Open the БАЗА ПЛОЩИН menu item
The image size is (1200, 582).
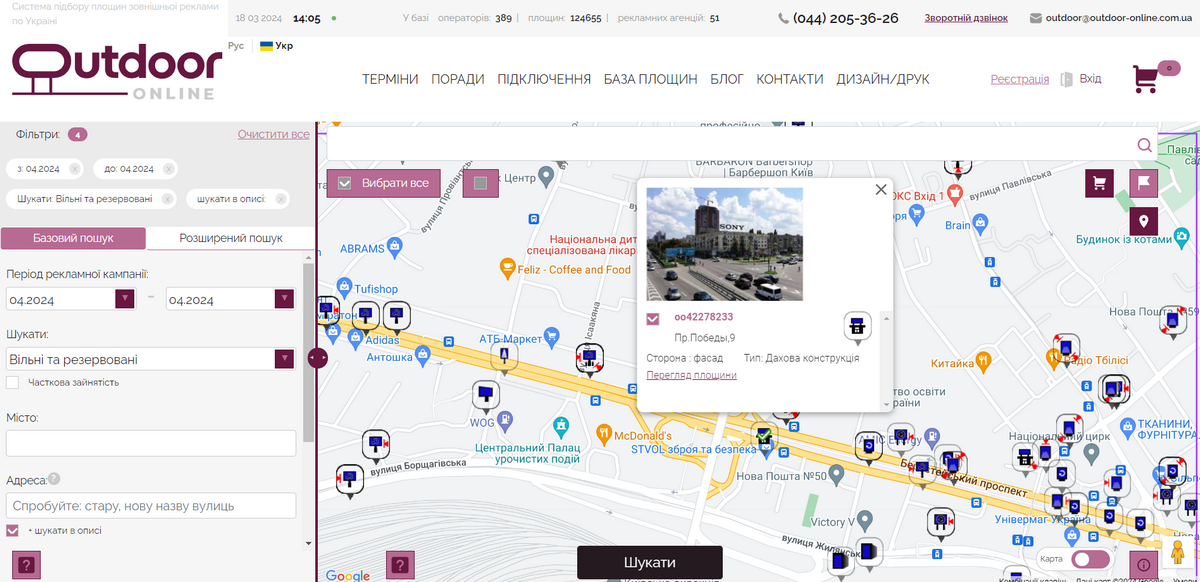click(x=650, y=79)
